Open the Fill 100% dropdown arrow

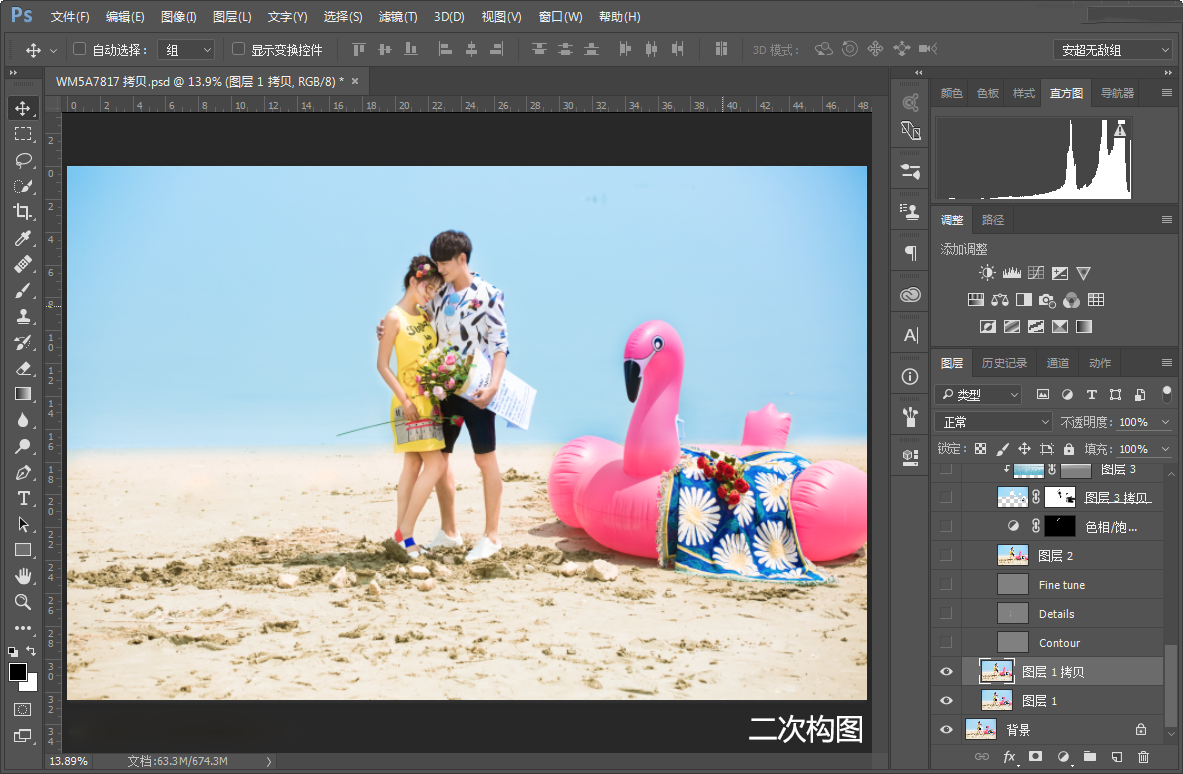1165,449
